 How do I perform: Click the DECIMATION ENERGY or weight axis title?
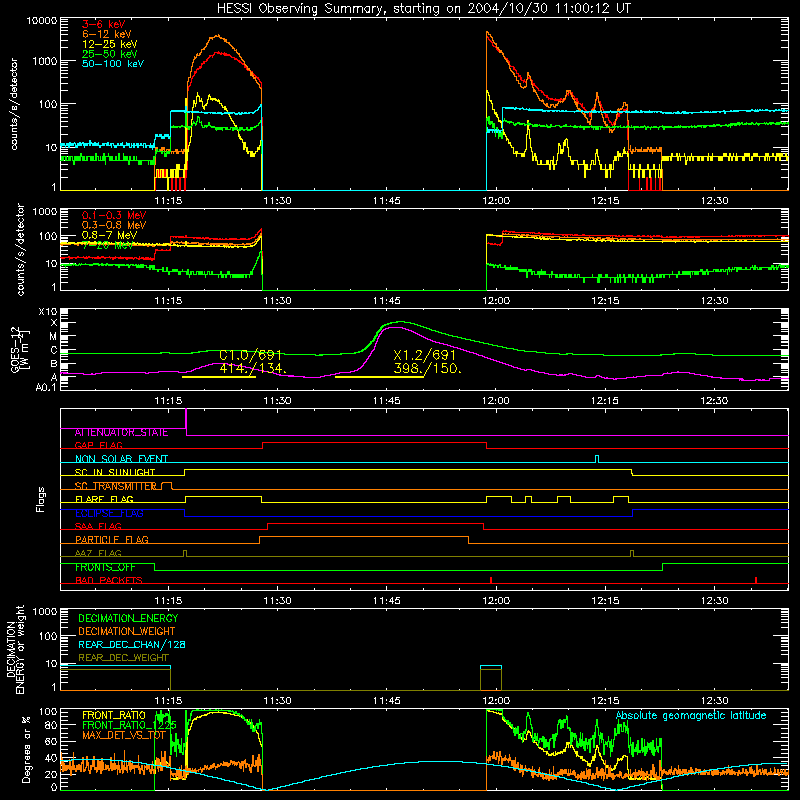click(15, 649)
